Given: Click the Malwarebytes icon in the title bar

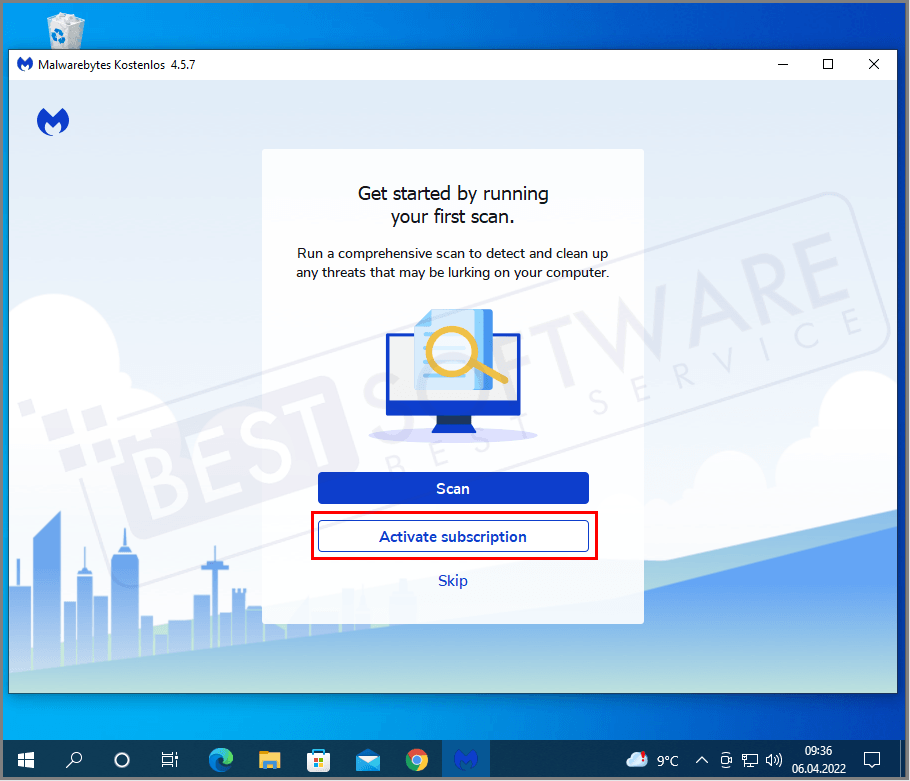Looking at the screenshot, I should coord(24,63).
